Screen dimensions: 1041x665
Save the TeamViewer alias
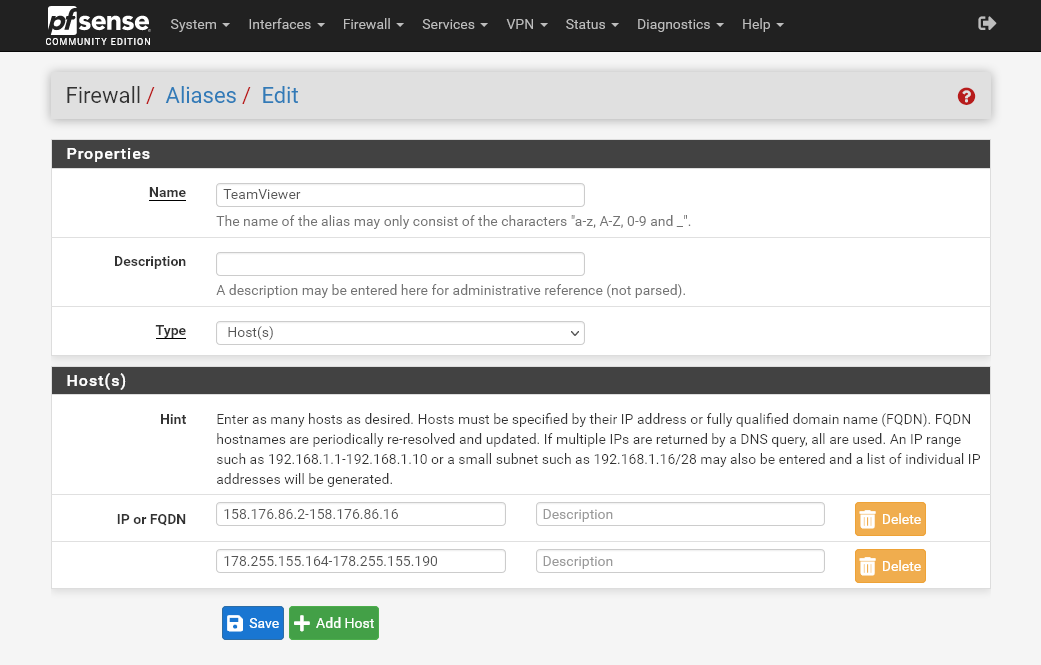pyautogui.click(x=253, y=623)
